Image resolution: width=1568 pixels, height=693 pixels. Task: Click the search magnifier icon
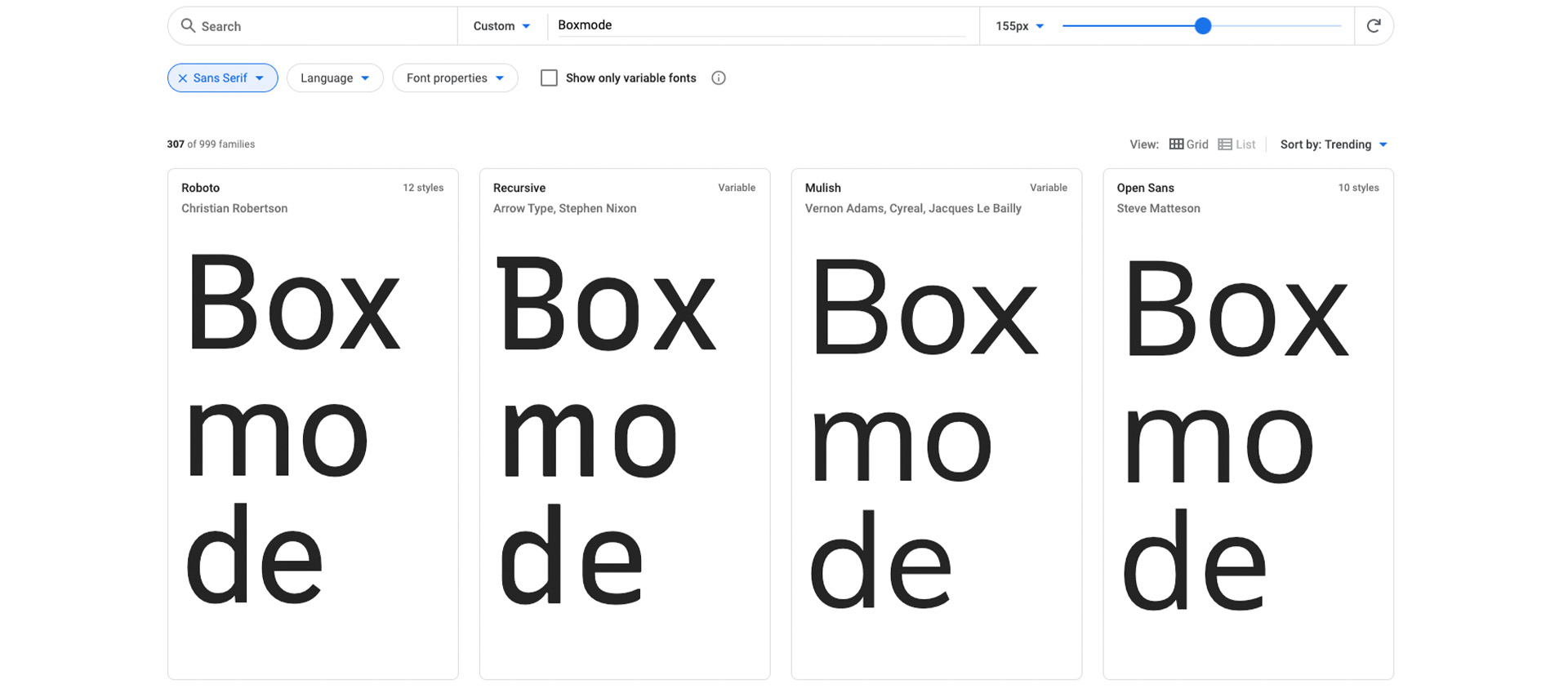click(188, 26)
